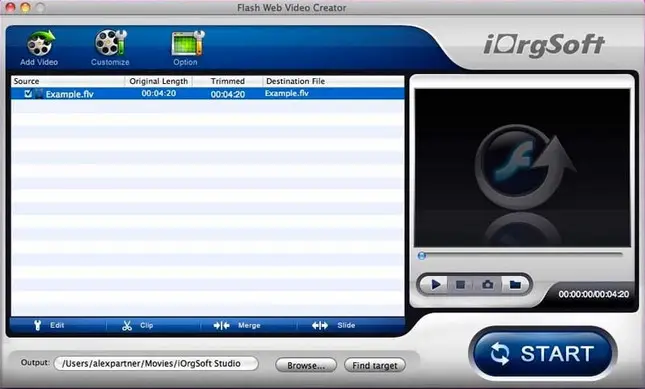Play the preview video
Image resolution: width=645 pixels, height=389 pixels.
(436, 284)
